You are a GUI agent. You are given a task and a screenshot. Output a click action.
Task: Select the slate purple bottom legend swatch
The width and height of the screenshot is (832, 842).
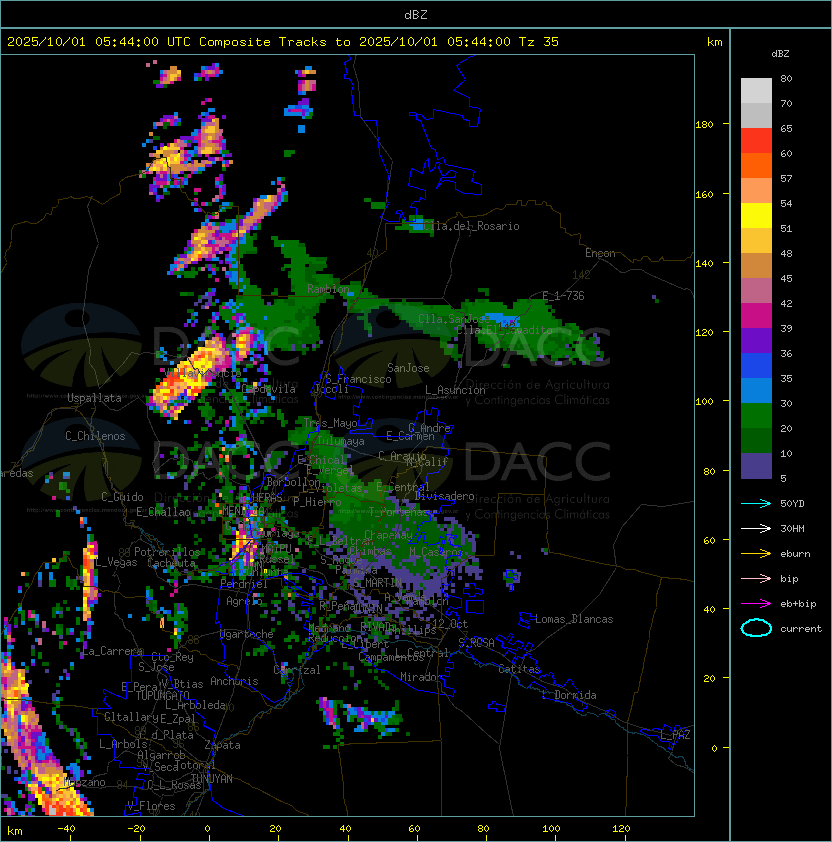pos(756,466)
